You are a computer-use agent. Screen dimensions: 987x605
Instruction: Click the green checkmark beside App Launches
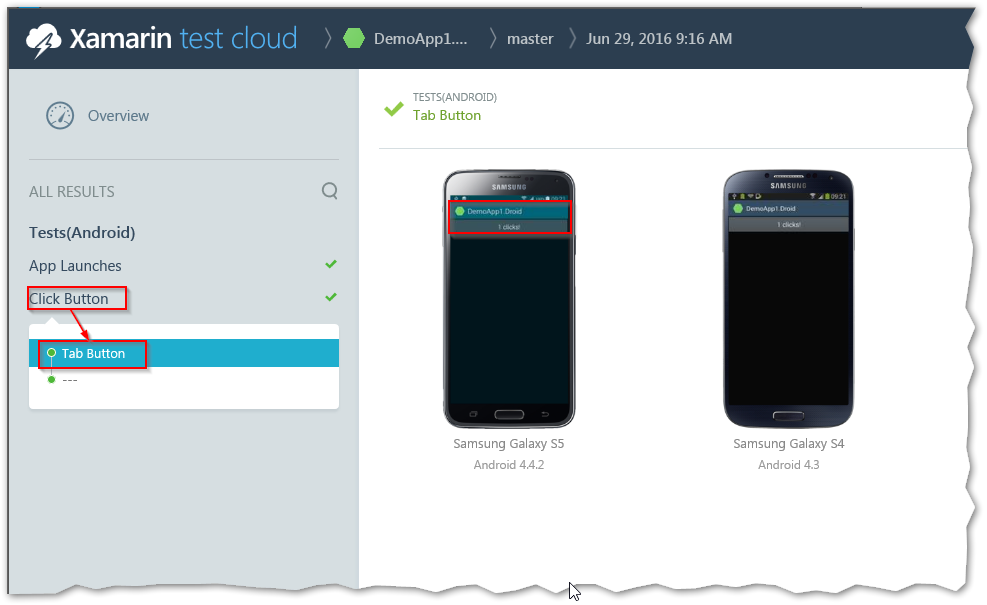(x=331, y=265)
